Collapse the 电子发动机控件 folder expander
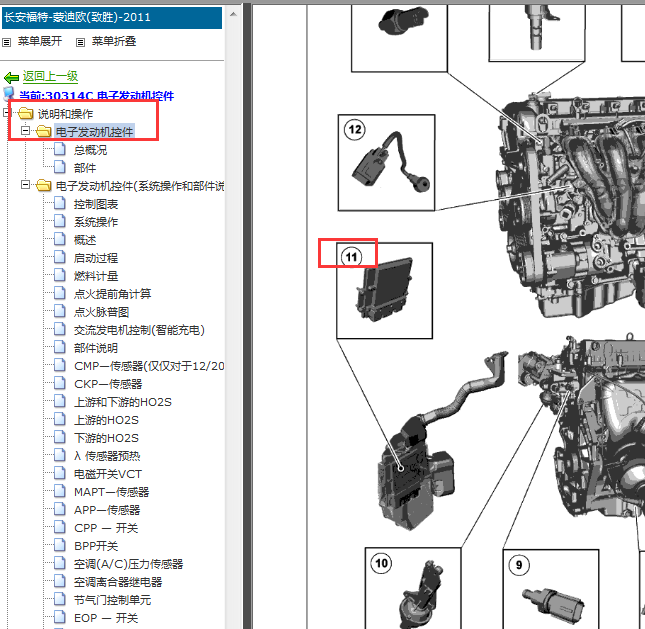This screenshot has height=629, width=645. point(26,131)
